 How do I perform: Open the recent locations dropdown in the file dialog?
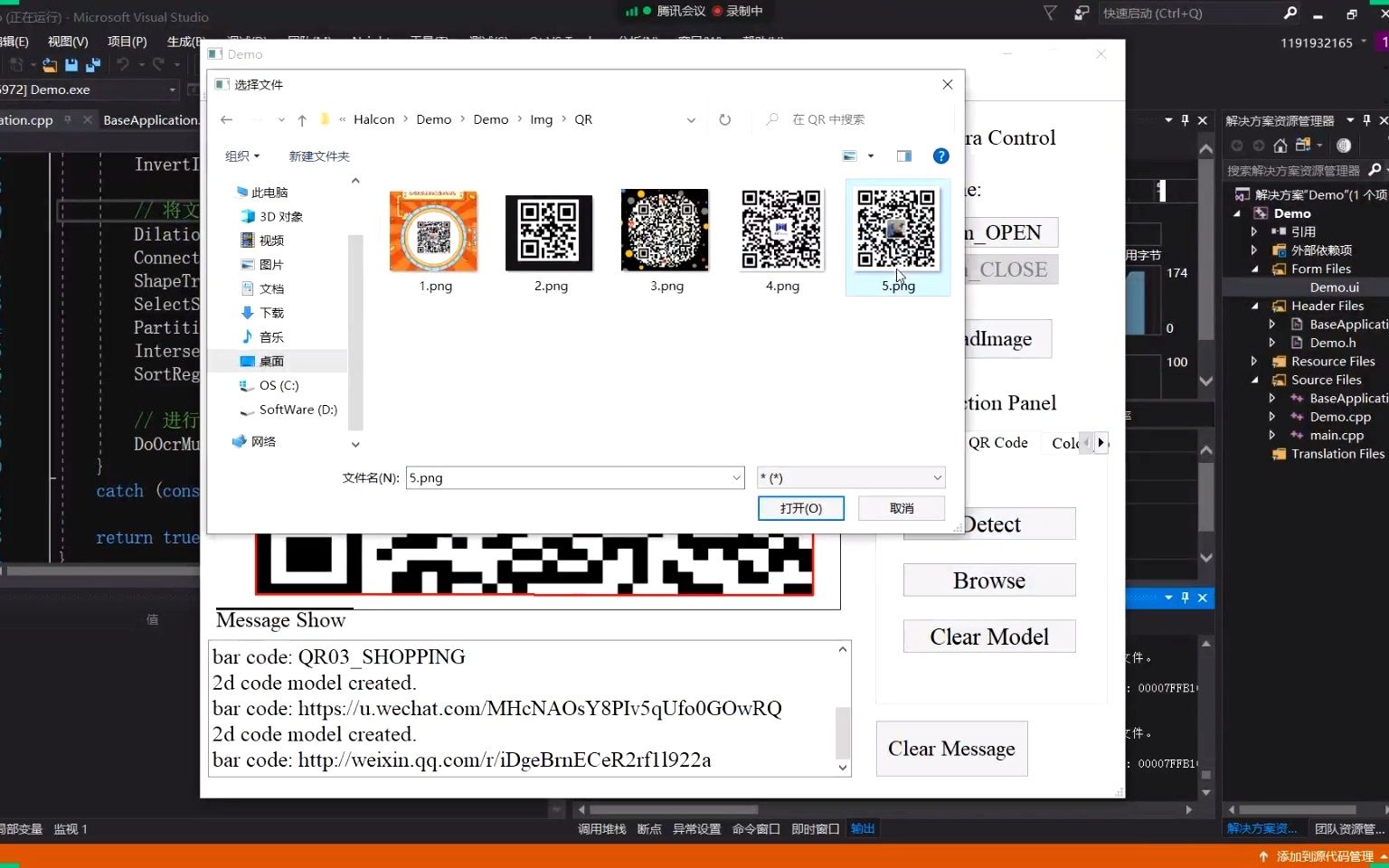pos(281,119)
